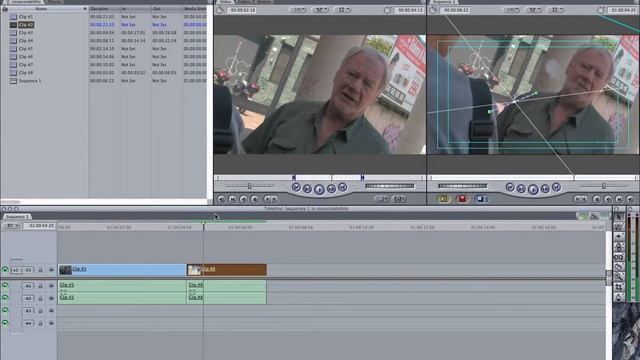Click the Name column sort arrow in Browser

(x=85, y=9)
